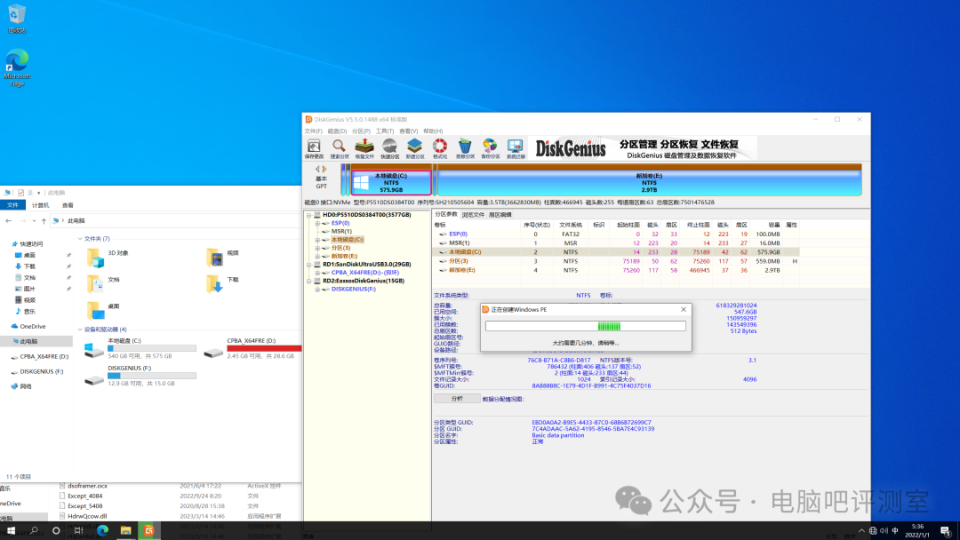The width and height of the screenshot is (960, 540).
Task: Switch to Sector Editor tab
Action: tap(500, 215)
